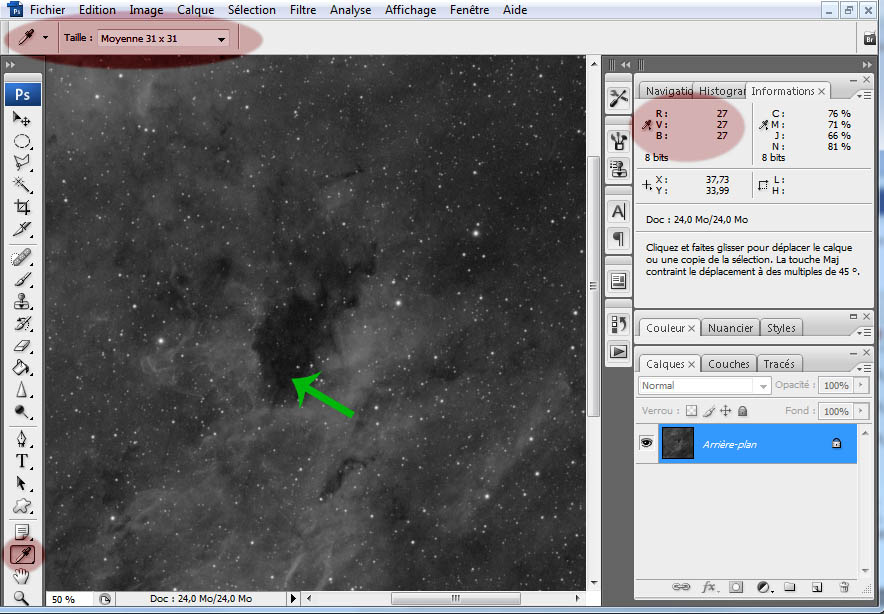The height and width of the screenshot is (614, 884).
Task: Select the Clone Stamp tool
Action: pyautogui.click(x=22, y=302)
